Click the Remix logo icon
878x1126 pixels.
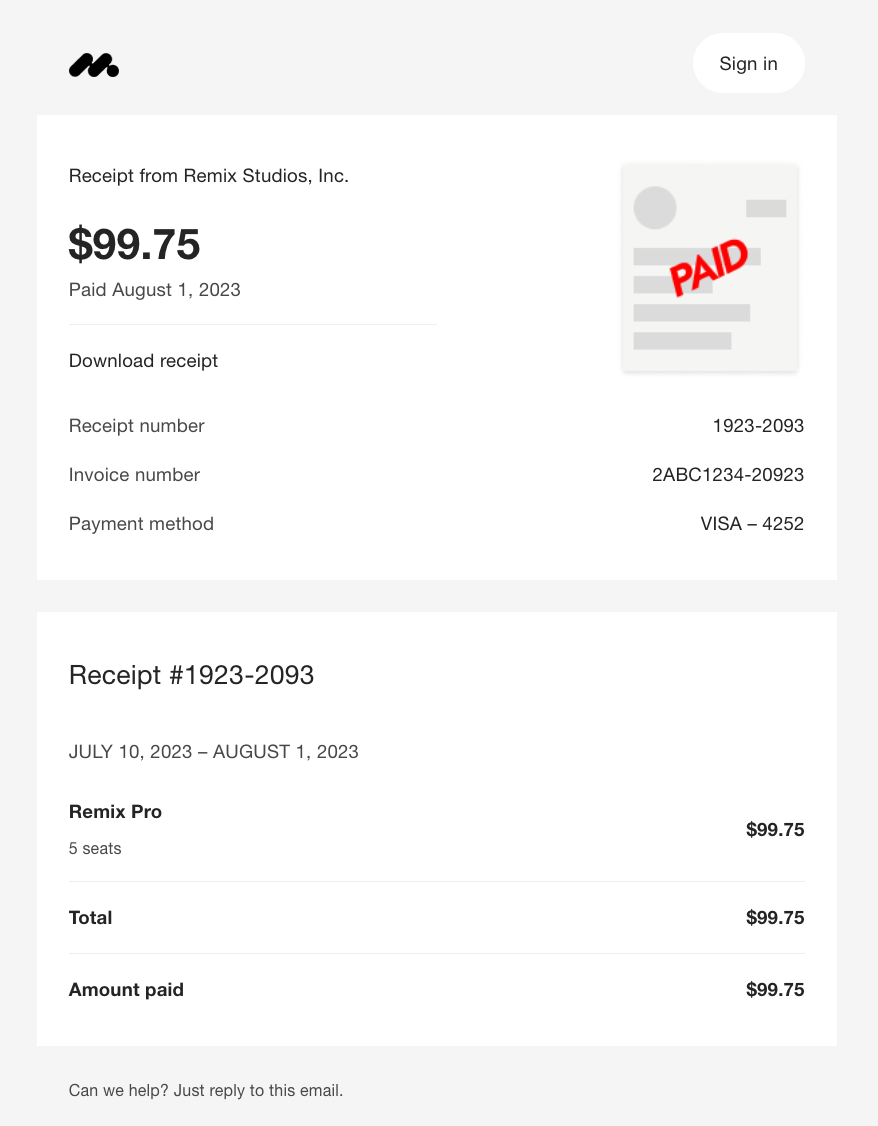[94, 65]
